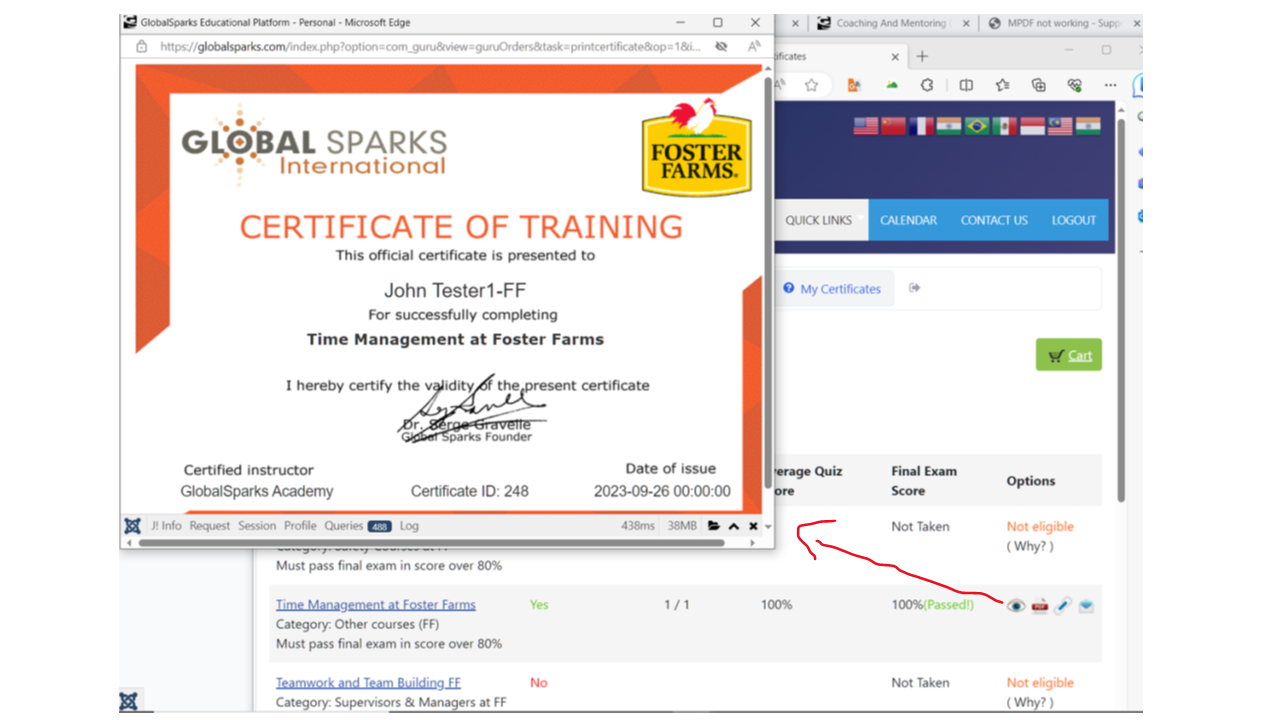Click the green landscape extension icon
The image size is (1280, 720).
[891, 85]
